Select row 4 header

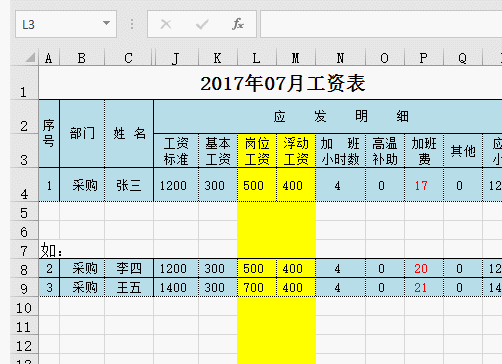coord(24,185)
